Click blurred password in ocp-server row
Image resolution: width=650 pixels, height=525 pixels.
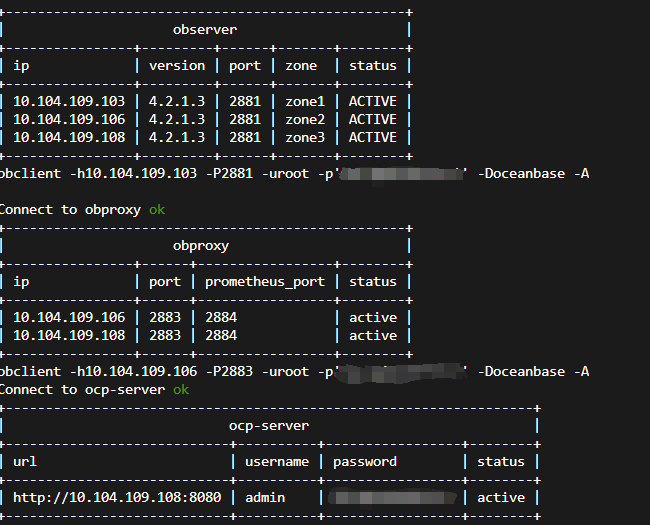point(393,498)
